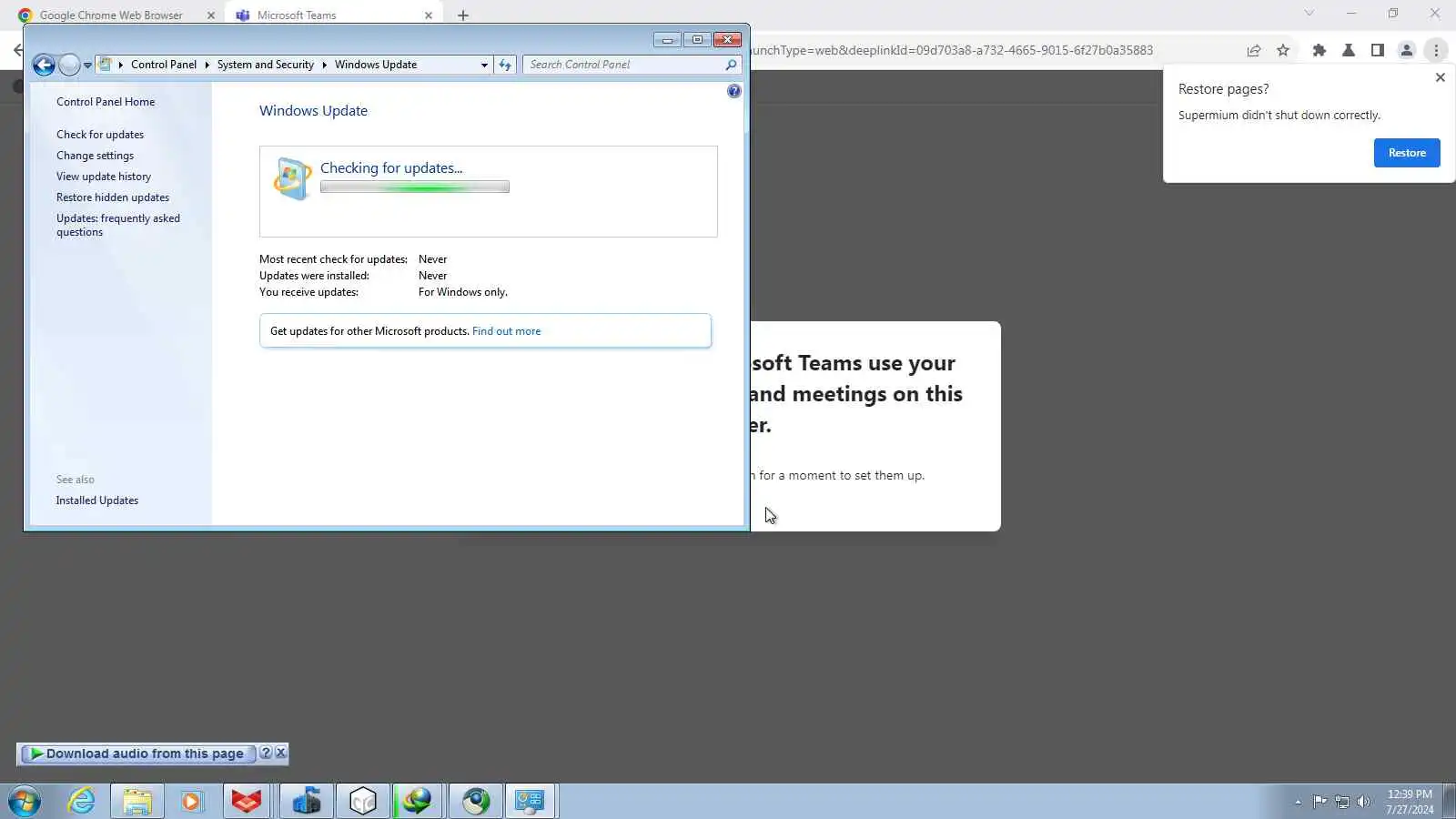Maximize the Windows Update window

click(697, 40)
